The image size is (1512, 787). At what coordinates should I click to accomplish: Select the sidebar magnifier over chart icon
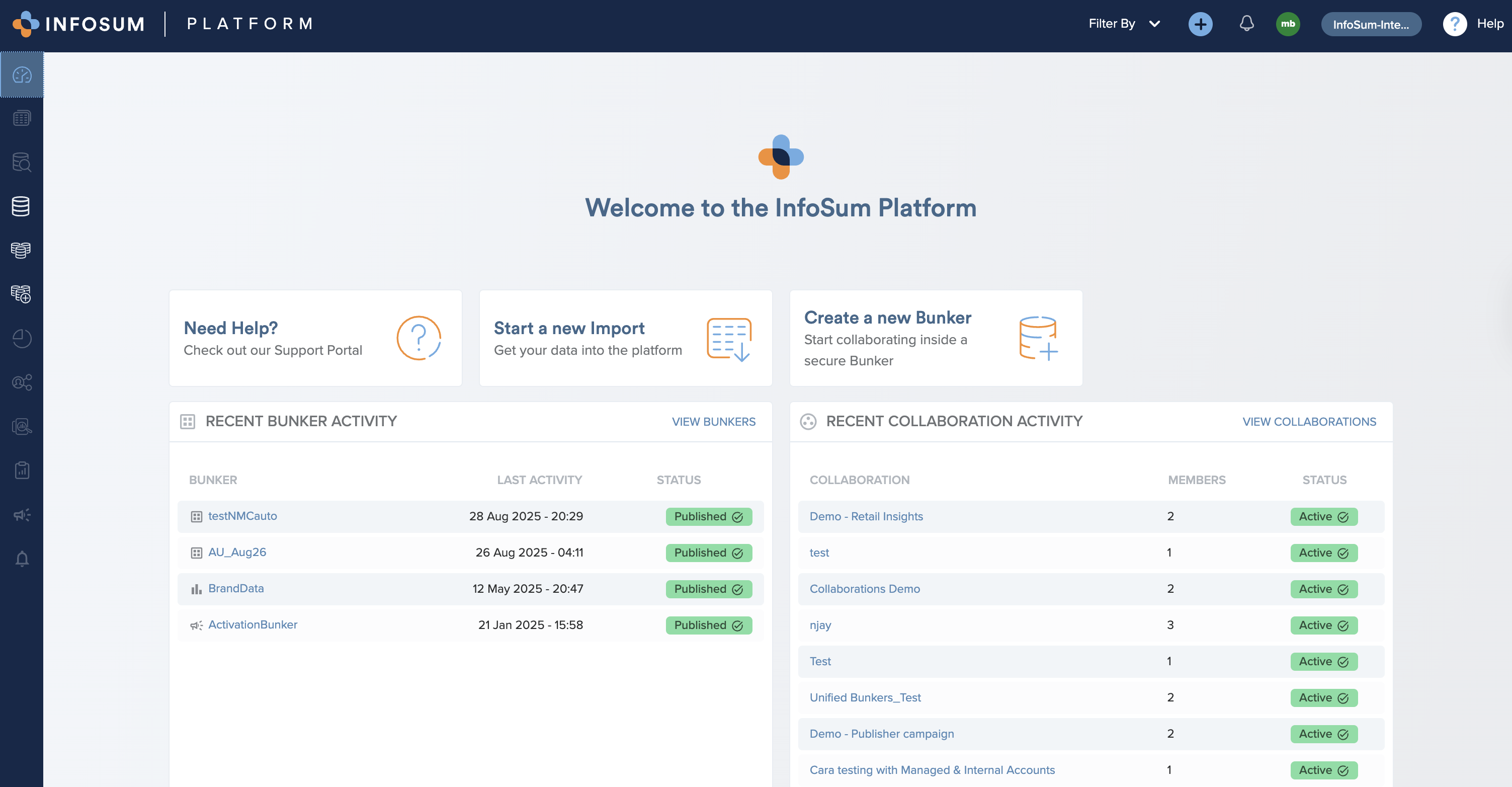(22, 426)
